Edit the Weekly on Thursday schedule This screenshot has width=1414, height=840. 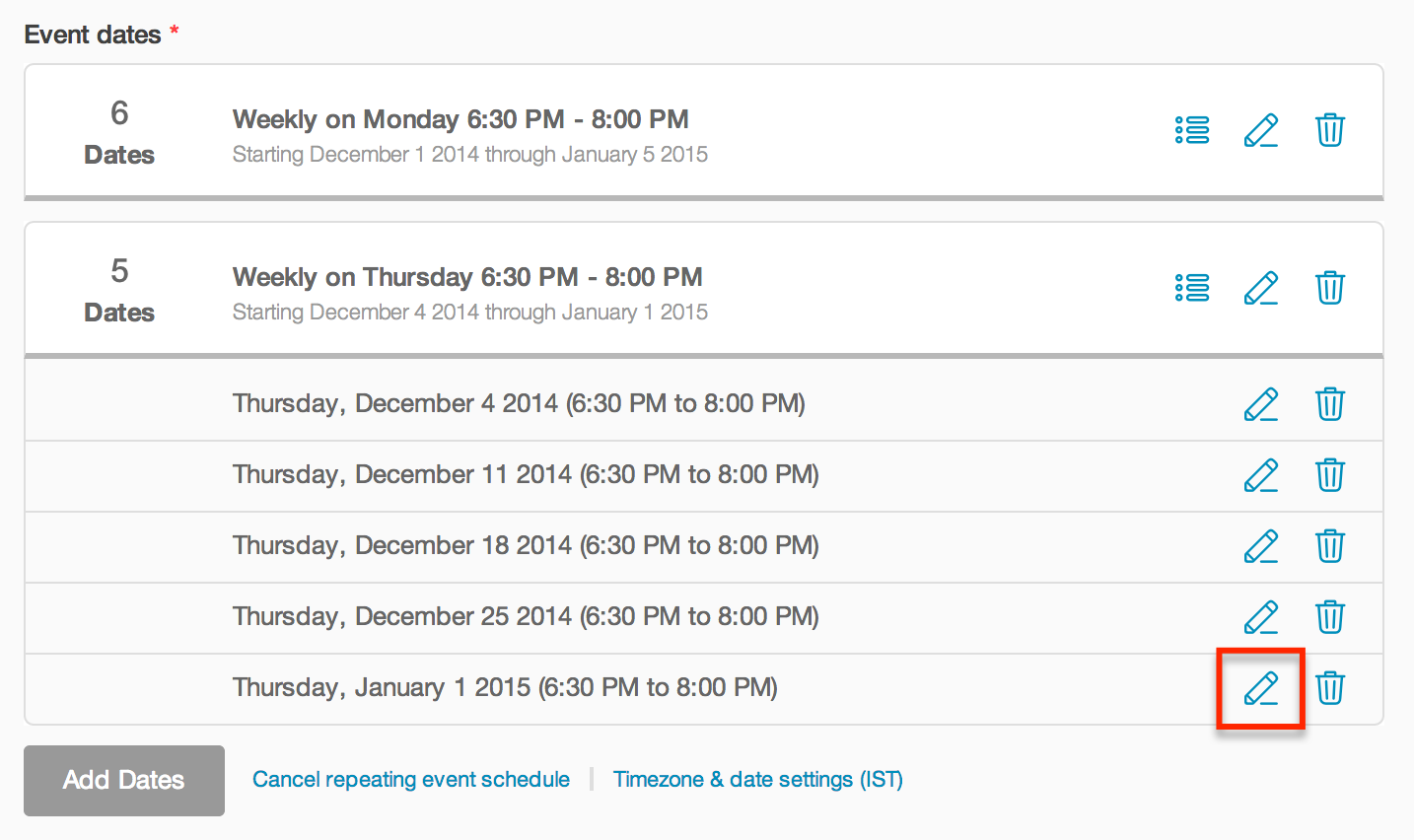(x=1261, y=288)
